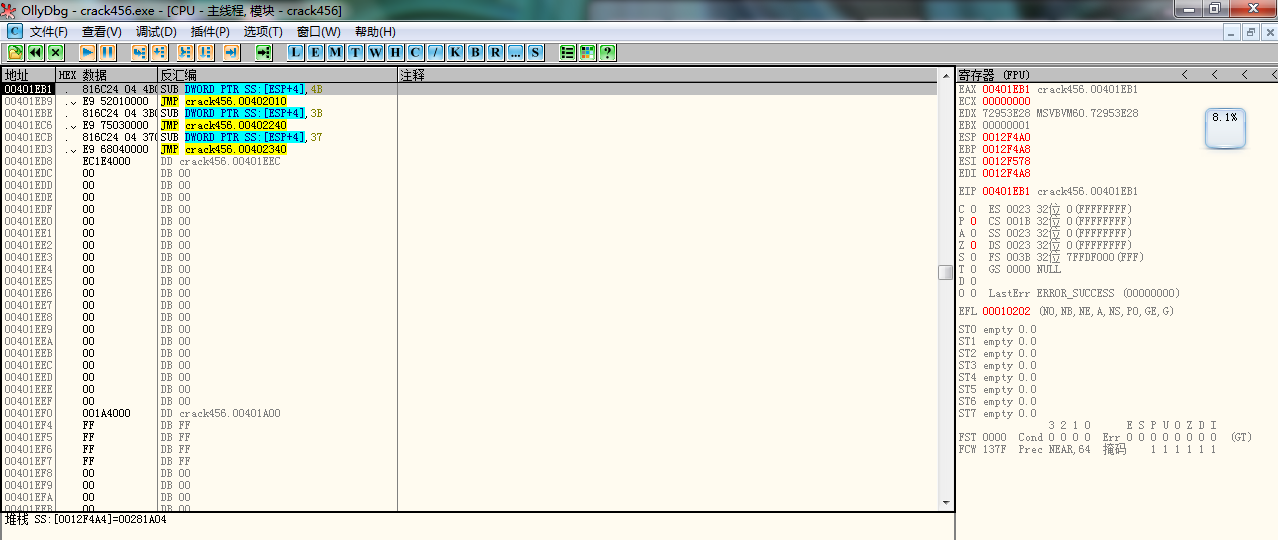
Task: Click the EAX register value 00401EB1
Action: click(x=1006, y=89)
